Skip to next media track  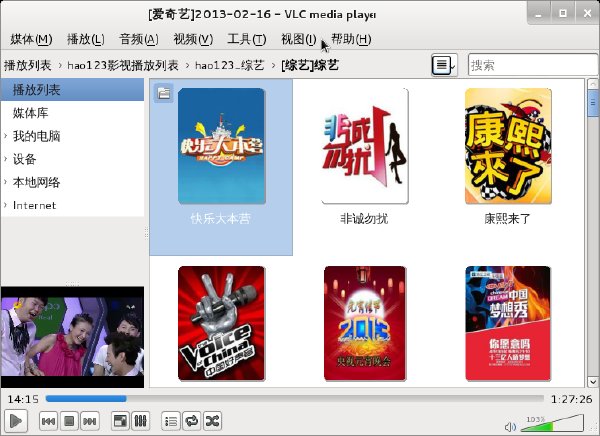pos(90,421)
